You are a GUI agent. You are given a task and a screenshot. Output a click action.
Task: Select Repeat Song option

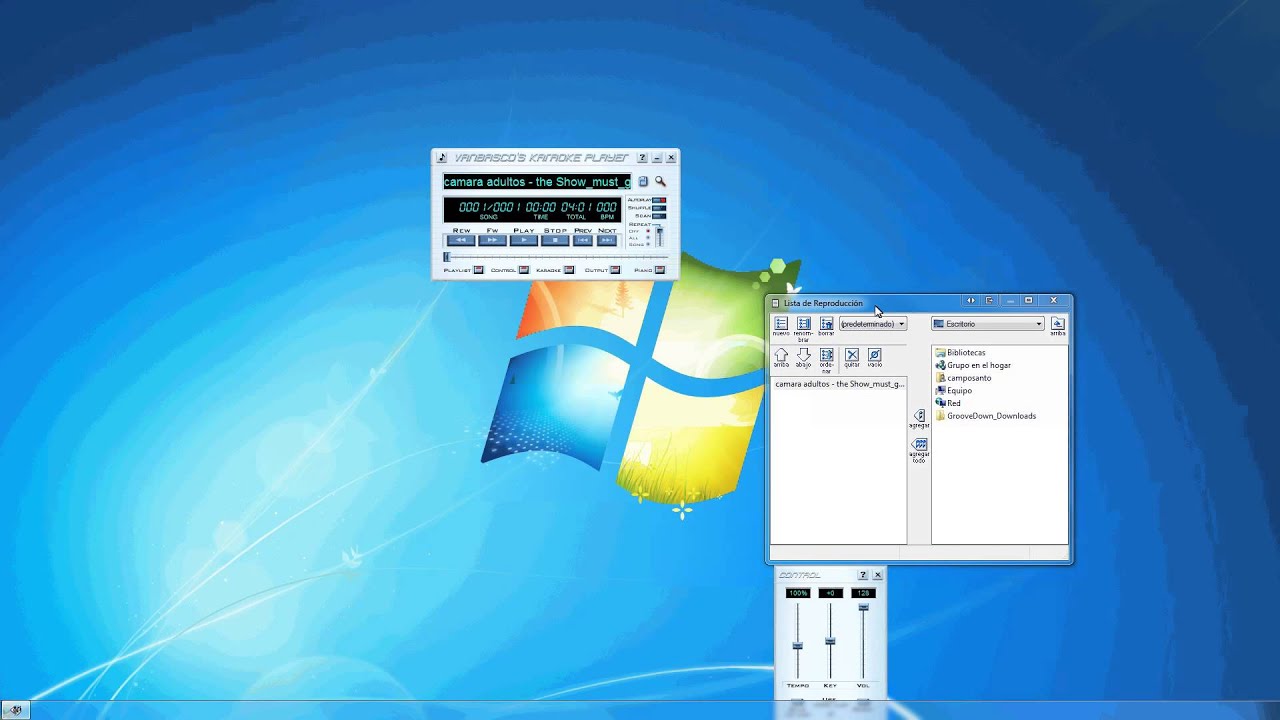coord(648,244)
